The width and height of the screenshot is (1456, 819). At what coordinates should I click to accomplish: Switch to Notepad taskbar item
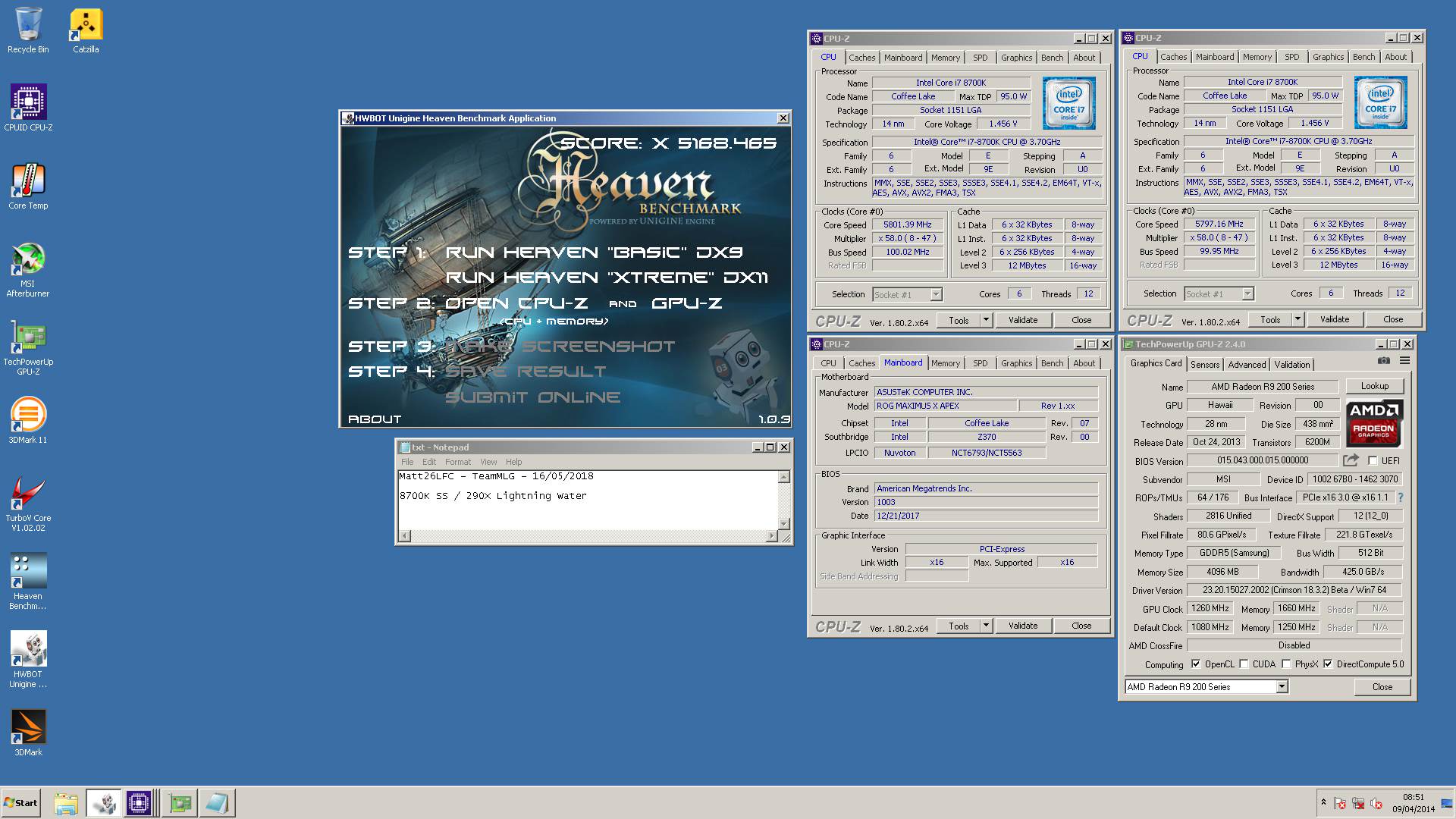[x=217, y=803]
